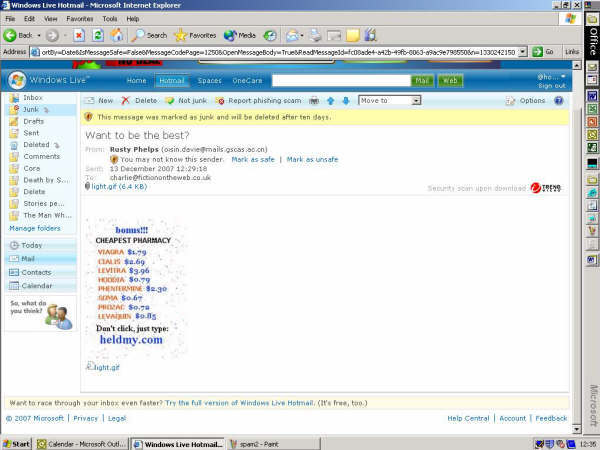Go to IE Home page icon
This screenshot has width=600, height=450.
[x=117, y=36]
